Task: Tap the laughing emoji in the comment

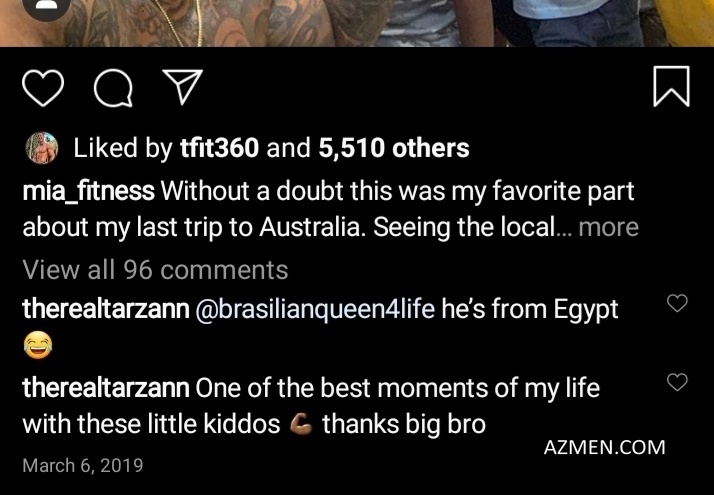Action: pyautogui.click(x=37, y=346)
